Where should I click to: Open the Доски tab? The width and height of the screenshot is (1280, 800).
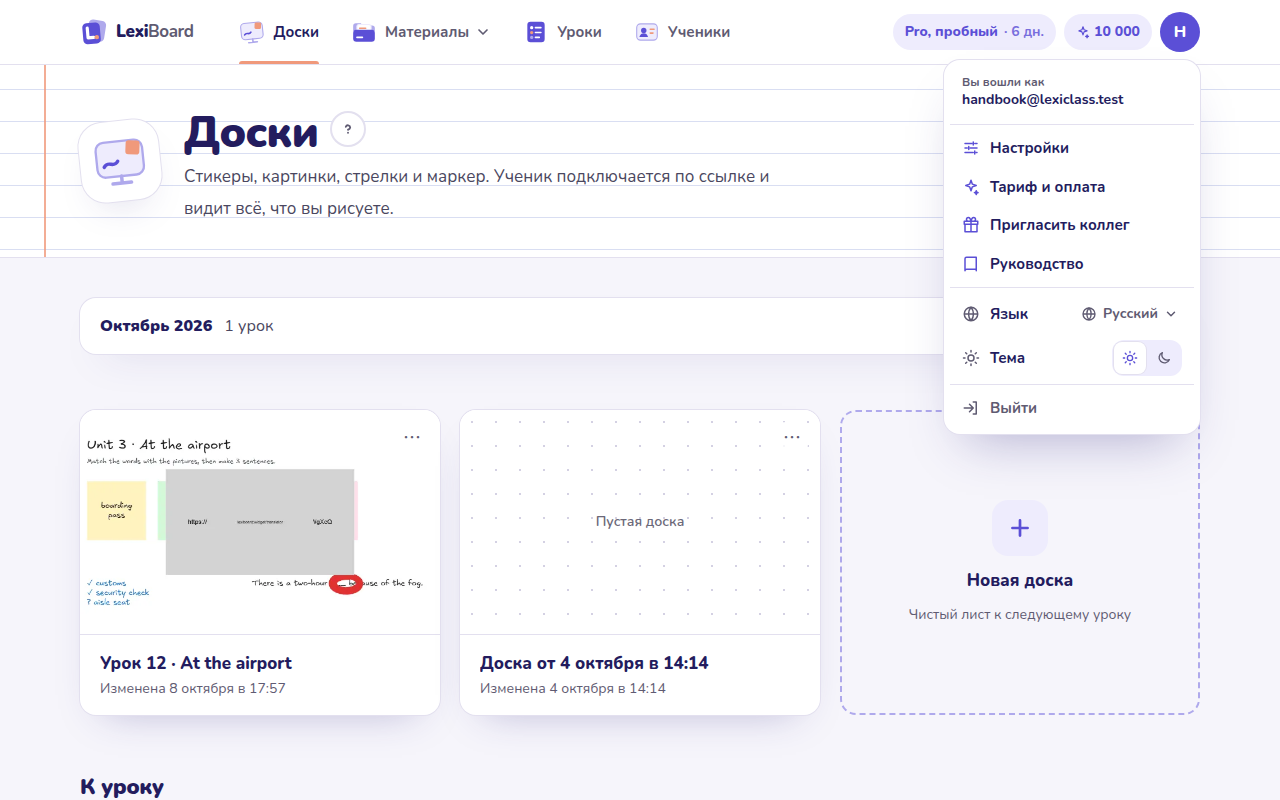279,32
